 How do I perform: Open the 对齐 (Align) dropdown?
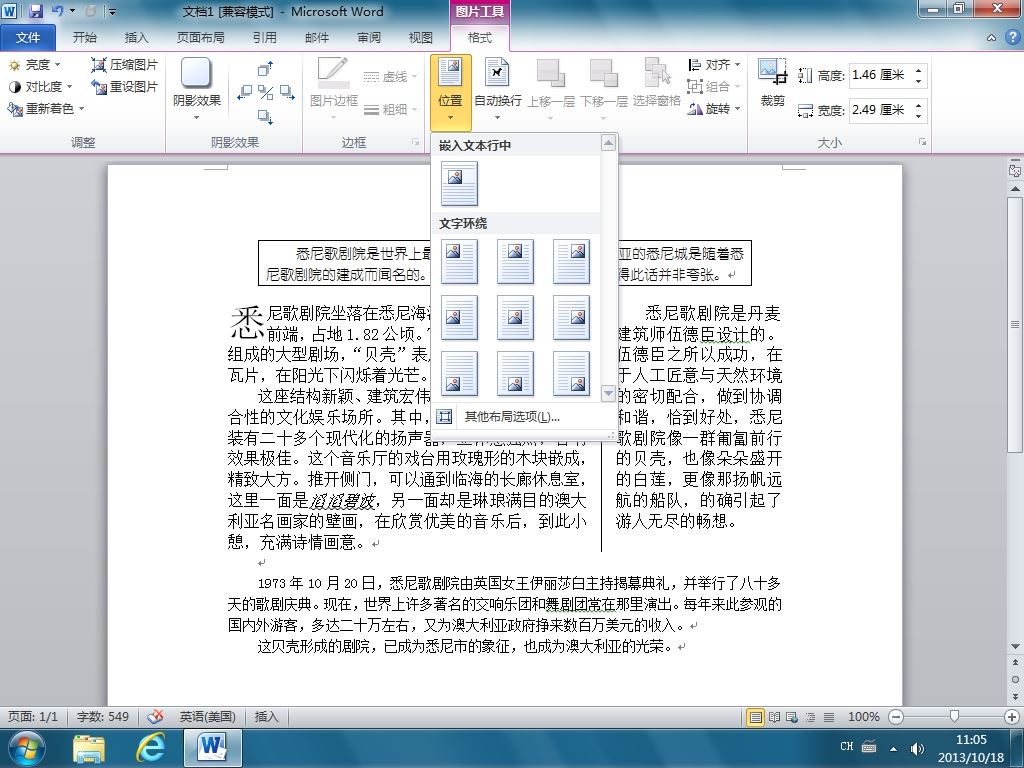(714, 65)
